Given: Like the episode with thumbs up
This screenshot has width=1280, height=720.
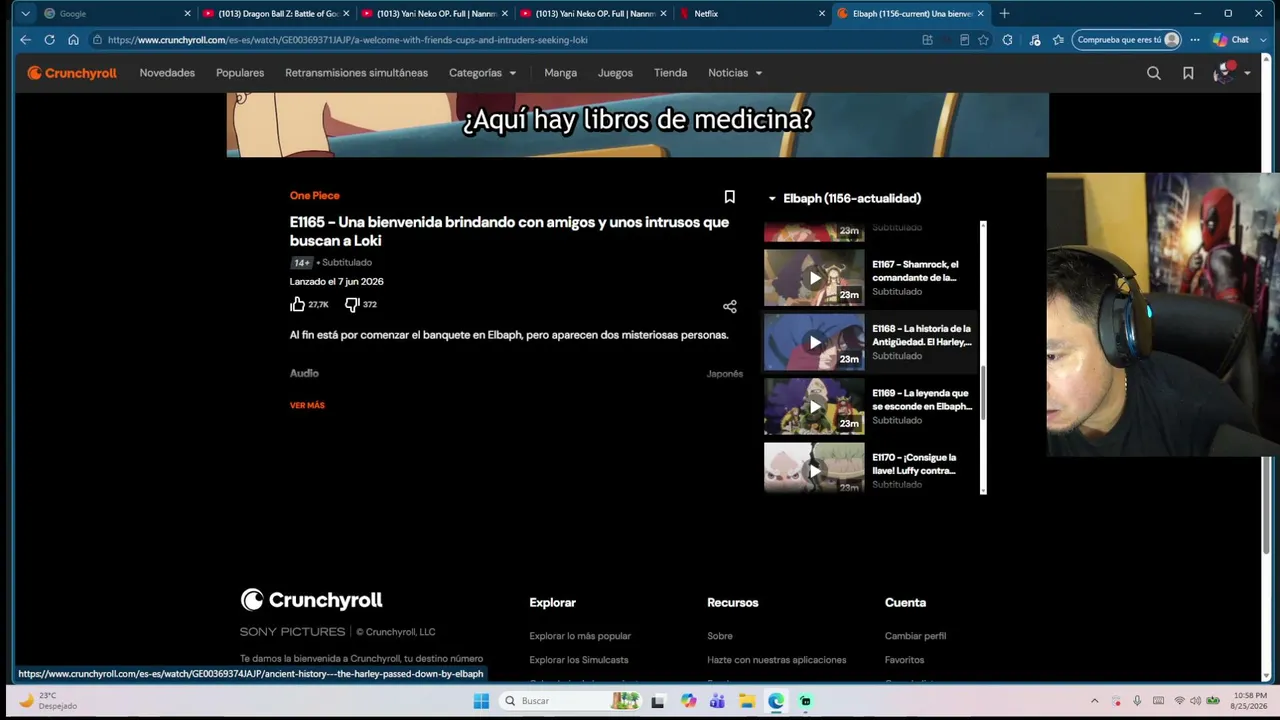Looking at the screenshot, I should 297,304.
